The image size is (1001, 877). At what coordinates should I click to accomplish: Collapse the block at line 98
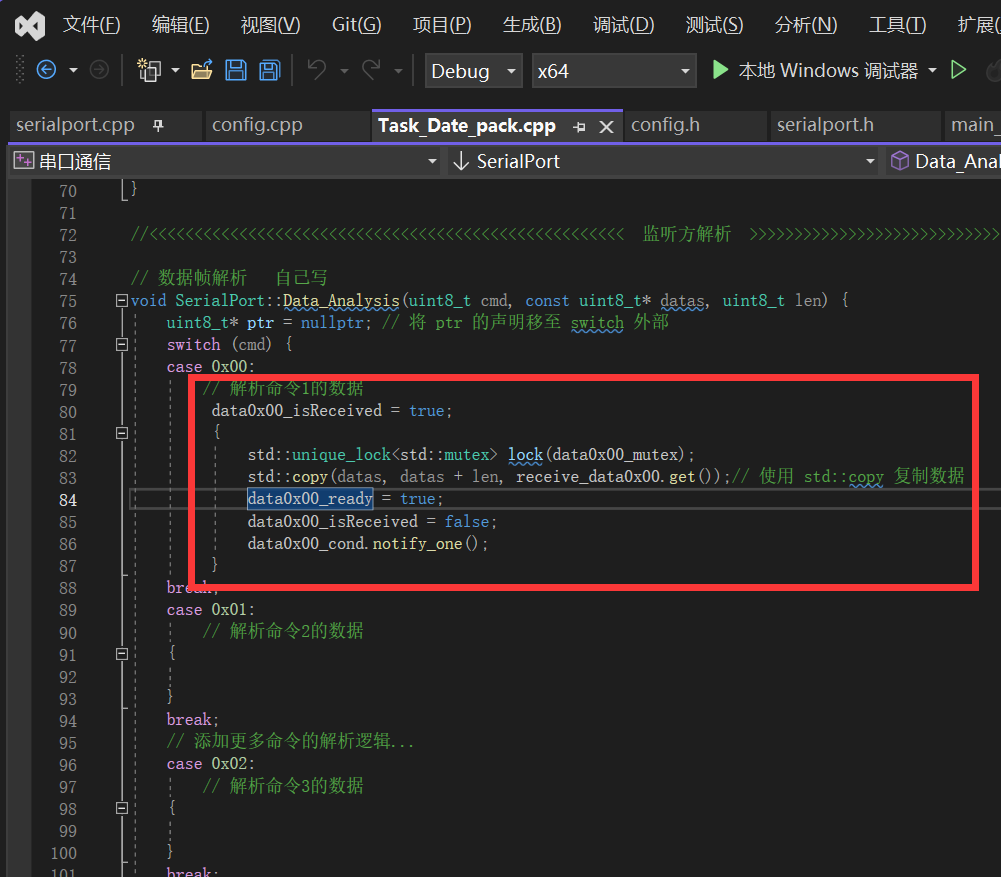click(121, 808)
